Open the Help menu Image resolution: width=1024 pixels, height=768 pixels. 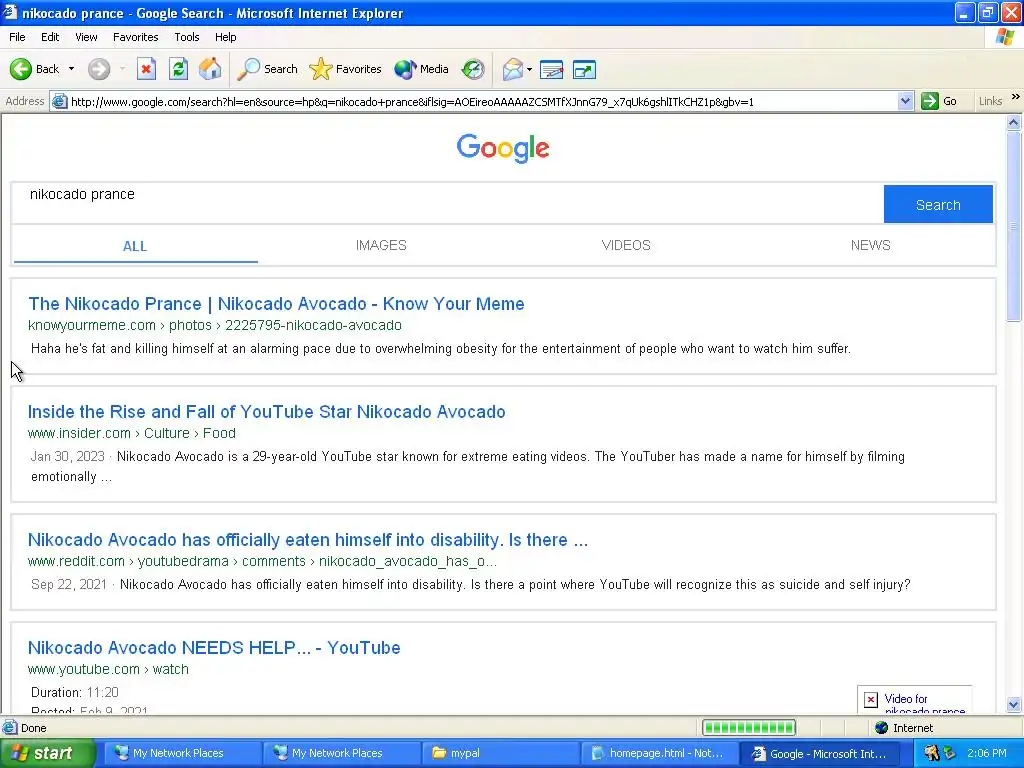click(x=225, y=37)
